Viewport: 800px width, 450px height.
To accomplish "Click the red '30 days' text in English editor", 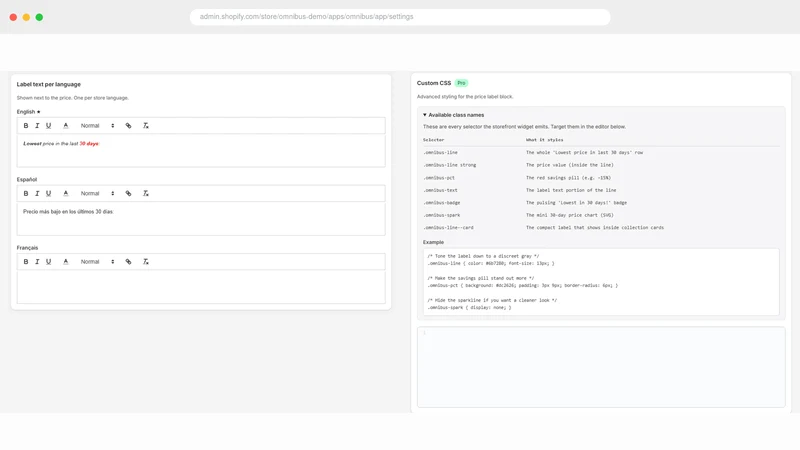I will 89,144.
